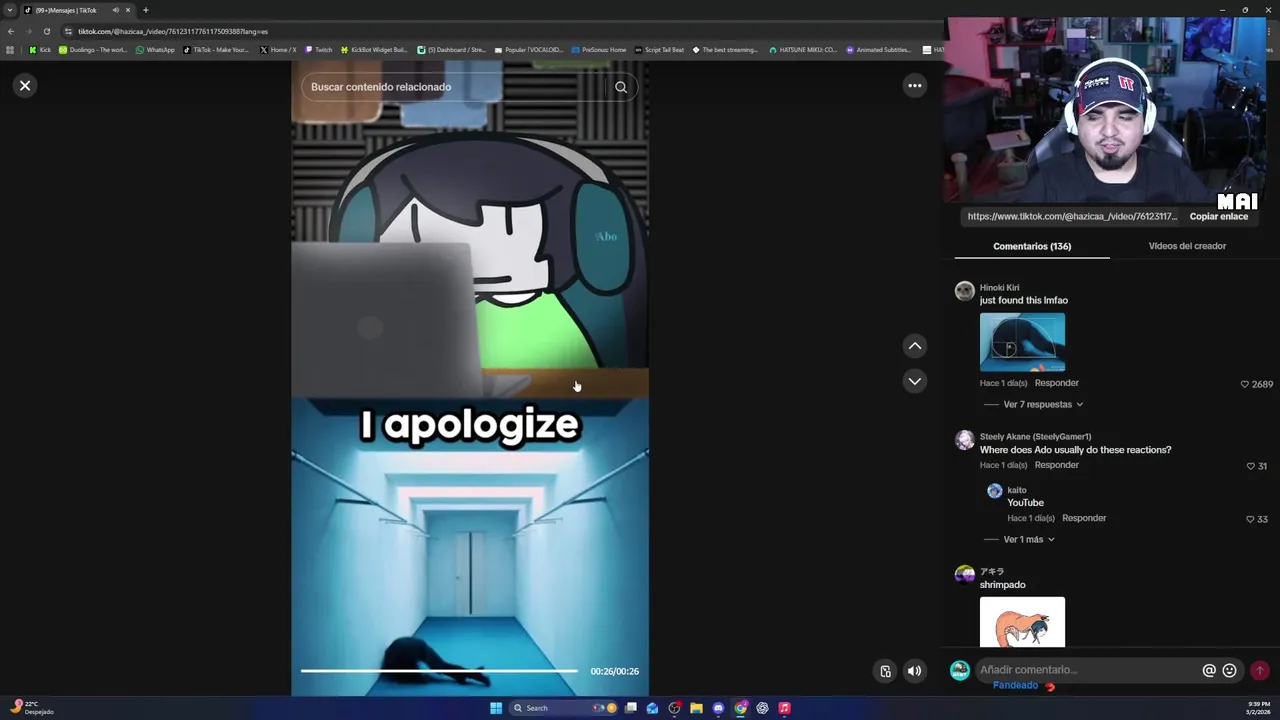The image size is (1280, 720).
Task: Like kaito's 'YouTube' reply heart
Action: tap(1250, 519)
